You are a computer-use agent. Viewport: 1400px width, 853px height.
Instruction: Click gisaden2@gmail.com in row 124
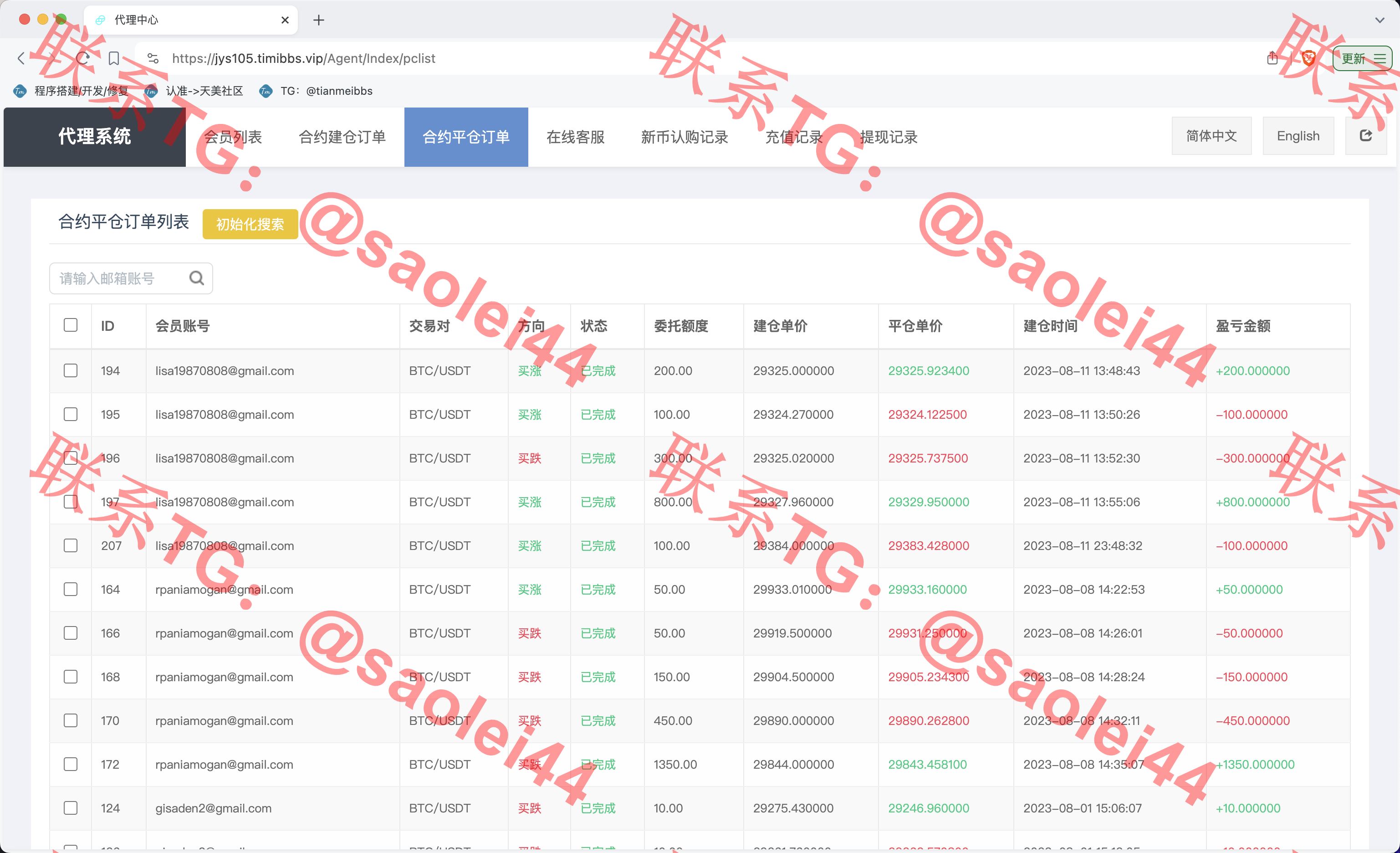pos(213,808)
